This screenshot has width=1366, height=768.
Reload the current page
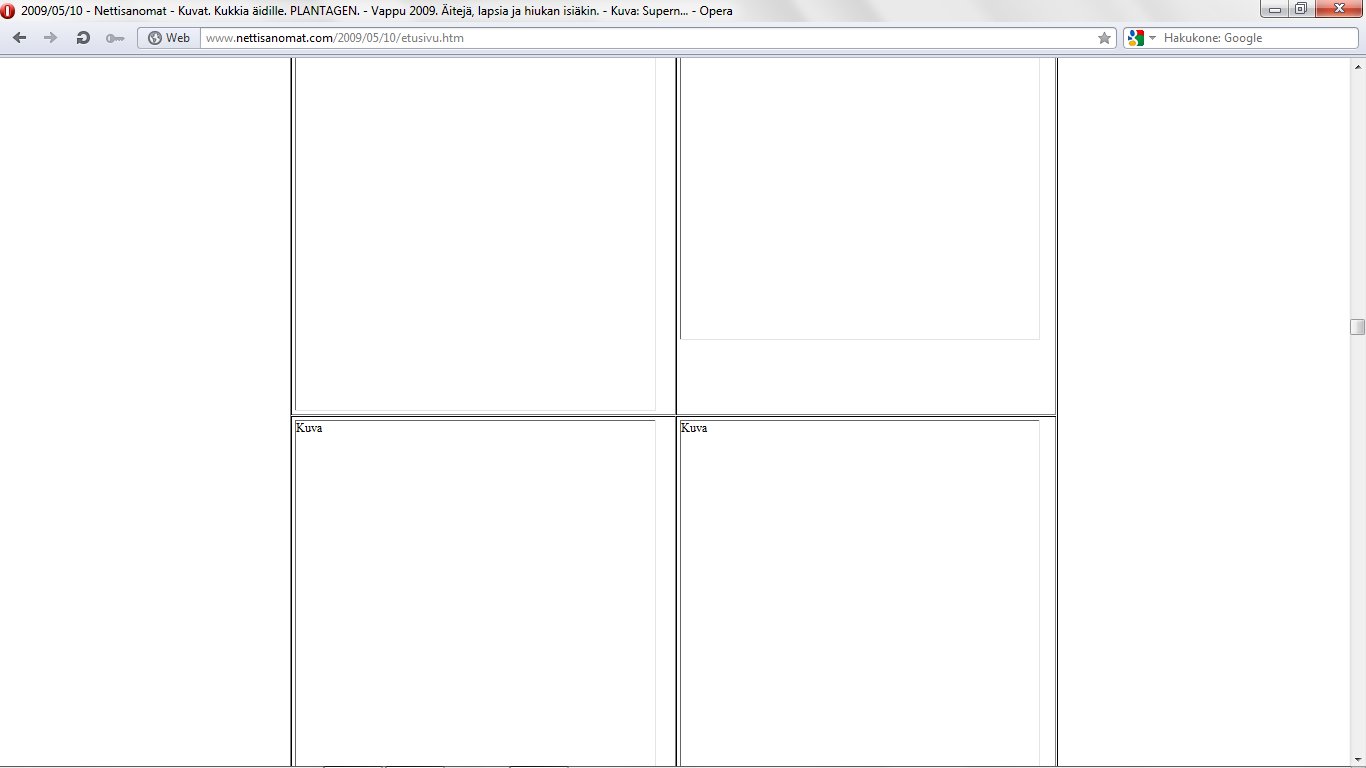[83, 38]
